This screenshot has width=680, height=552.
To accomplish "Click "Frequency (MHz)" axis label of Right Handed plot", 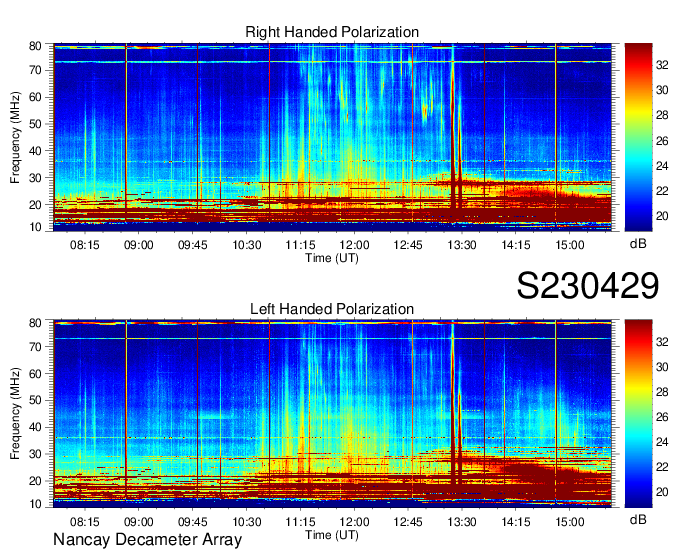I will [x=15, y=137].
